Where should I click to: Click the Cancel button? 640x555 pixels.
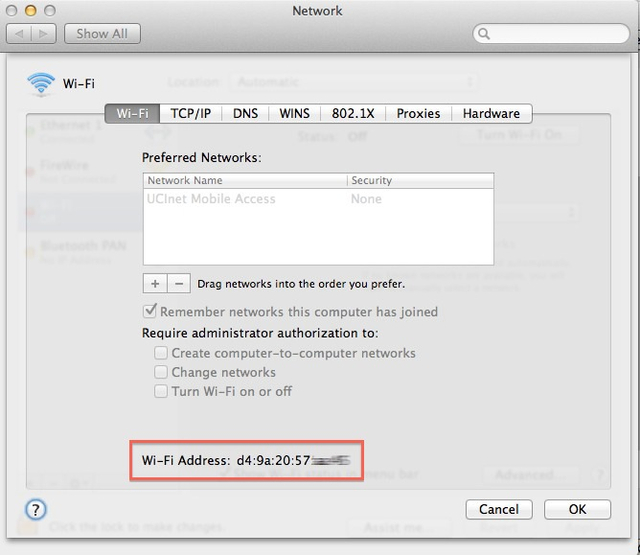pos(499,509)
